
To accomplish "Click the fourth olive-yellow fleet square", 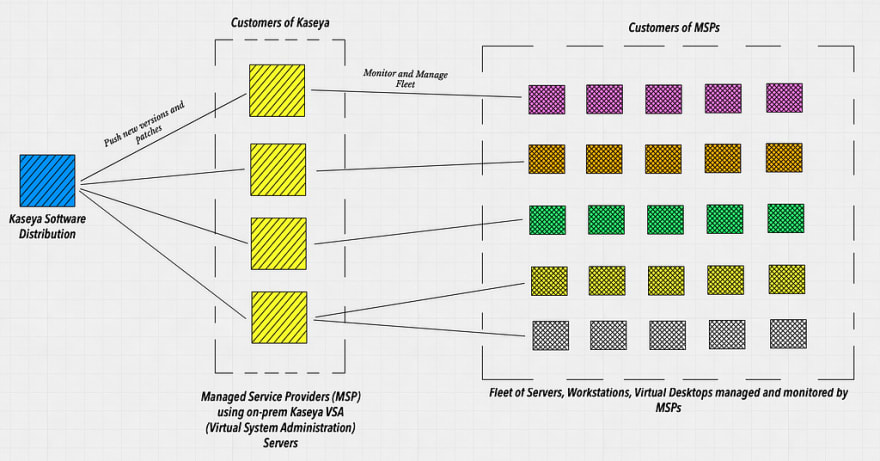I will pos(726,280).
